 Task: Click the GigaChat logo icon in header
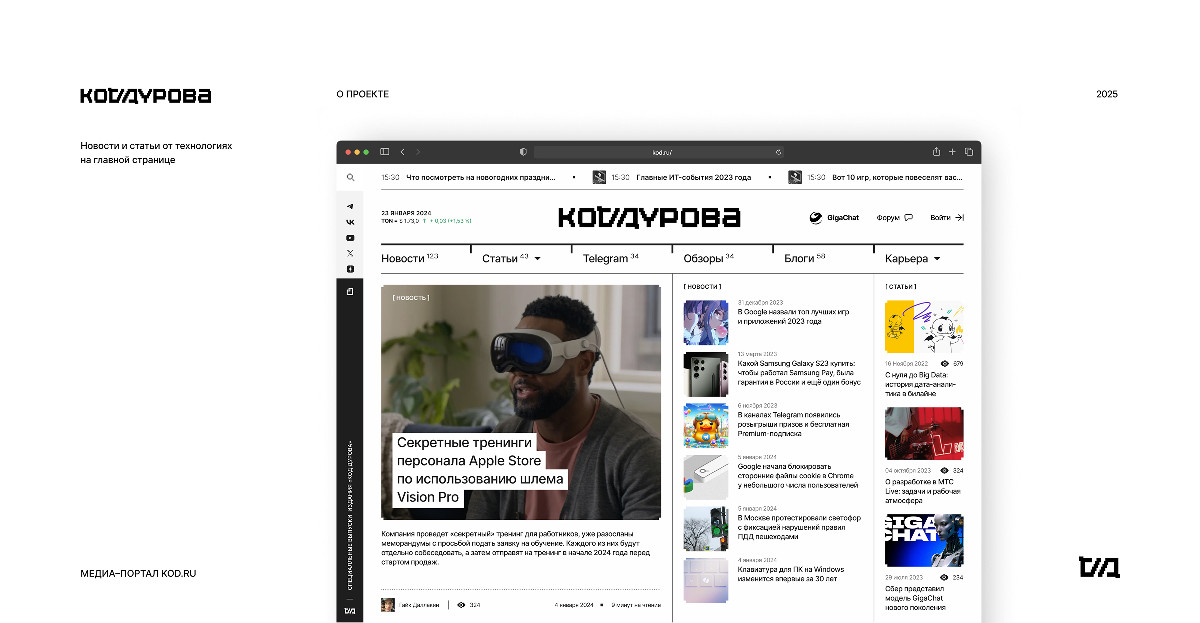816,217
